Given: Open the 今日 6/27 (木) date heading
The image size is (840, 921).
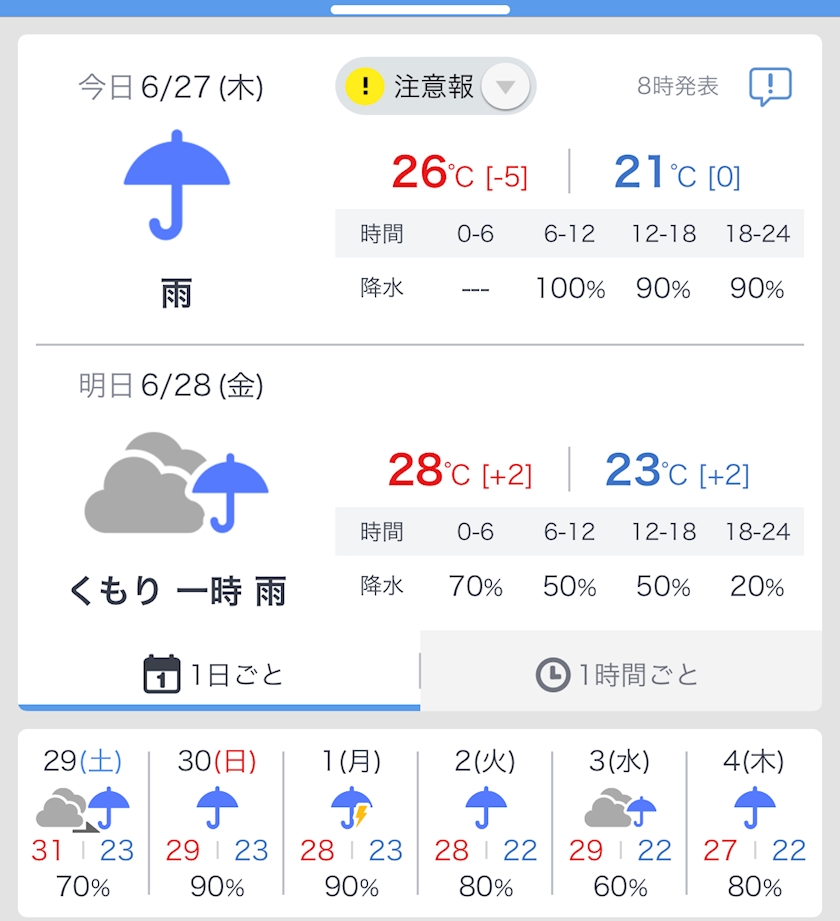Looking at the screenshot, I should coord(171,88).
